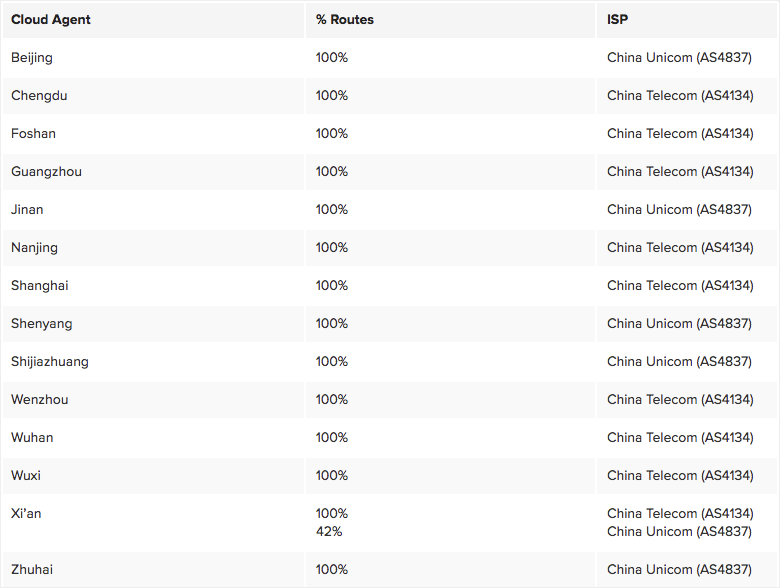The height and width of the screenshot is (588, 780).
Task: Select the Zhuhai cloud agent cell
Action: (32, 570)
